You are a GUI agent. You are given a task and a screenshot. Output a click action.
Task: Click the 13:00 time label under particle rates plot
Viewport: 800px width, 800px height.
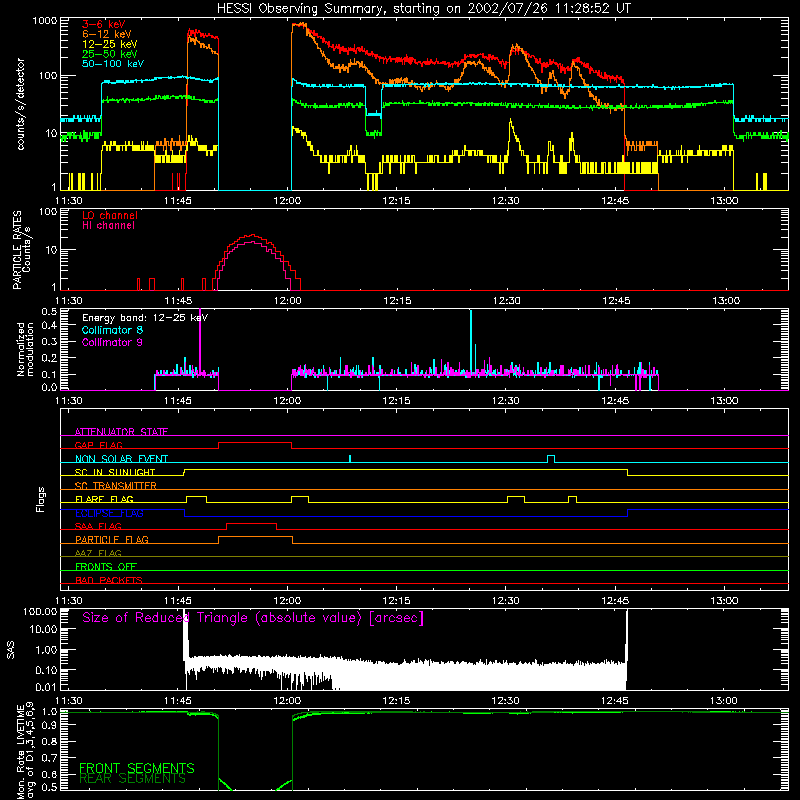[x=726, y=301]
